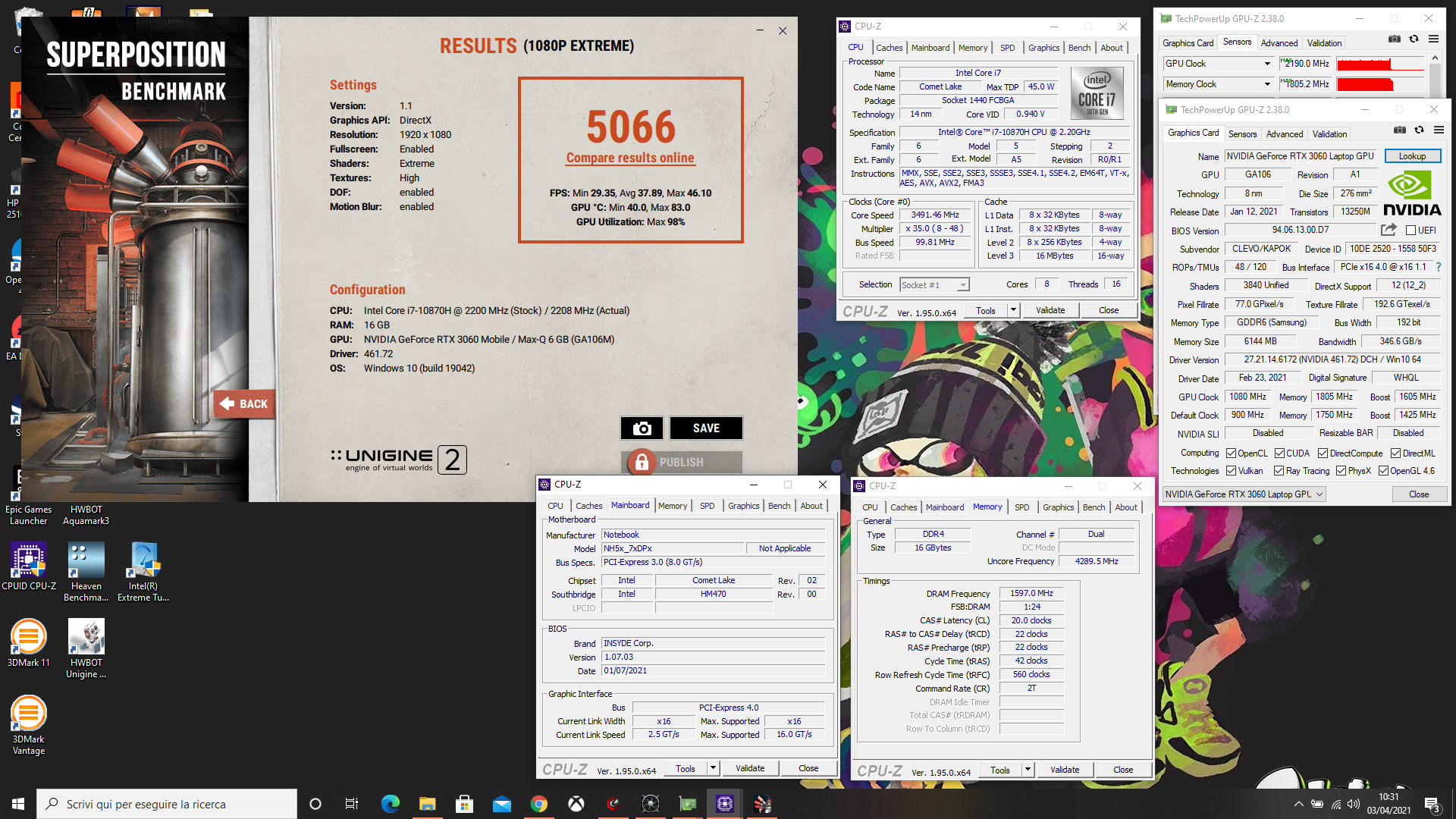Click the NVIDIA logo in GPU-Z
This screenshot has width=1456, height=819.
coord(1411,193)
